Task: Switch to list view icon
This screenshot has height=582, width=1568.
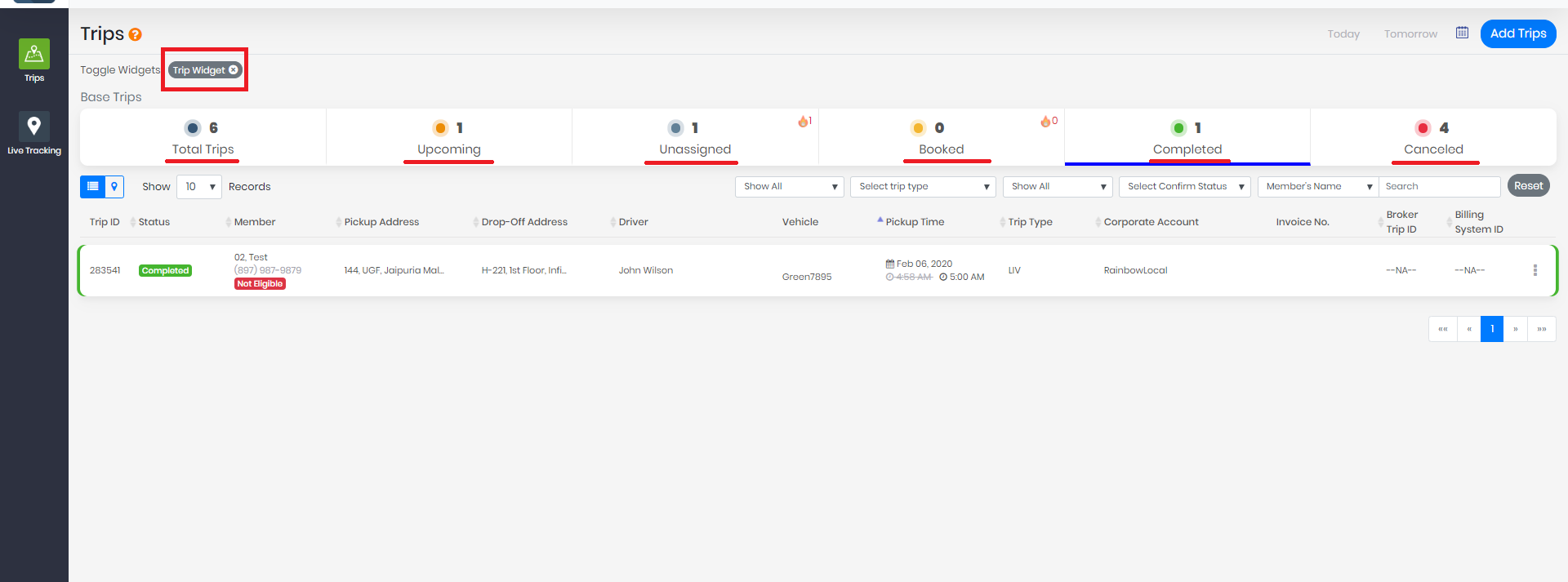Action: coord(92,187)
